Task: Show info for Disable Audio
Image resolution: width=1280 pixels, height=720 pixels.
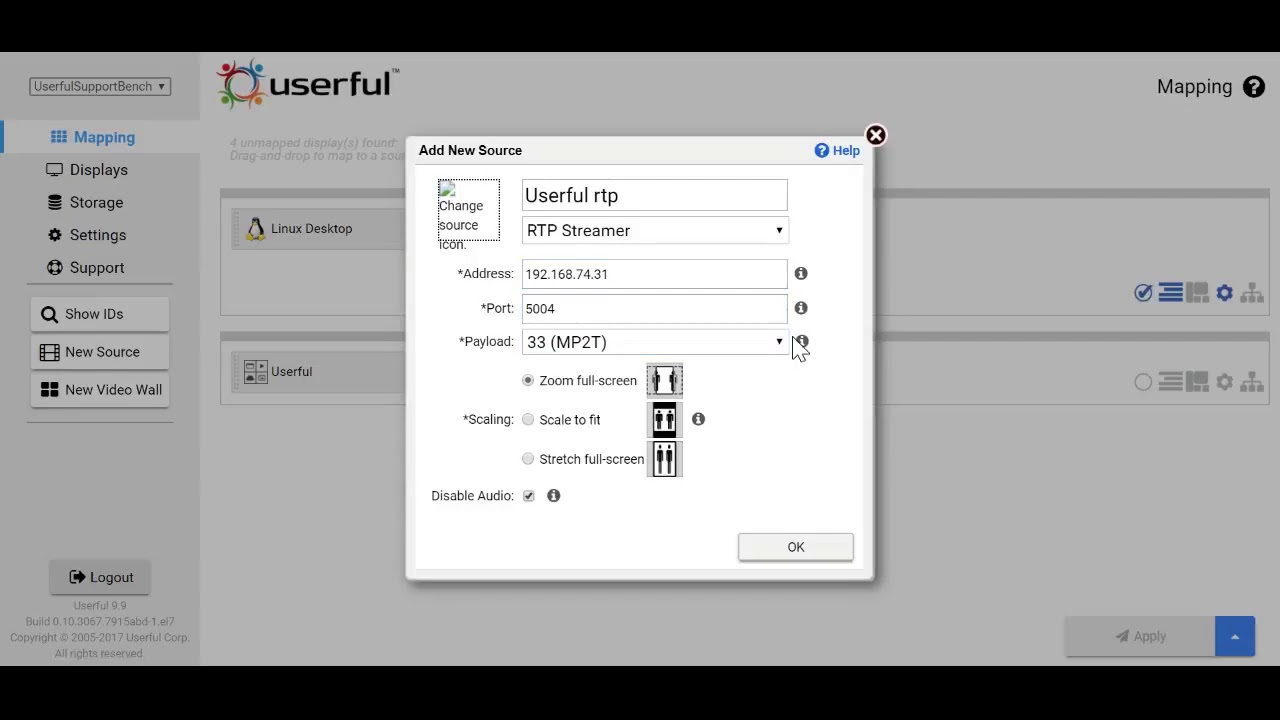Action: tap(553, 496)
